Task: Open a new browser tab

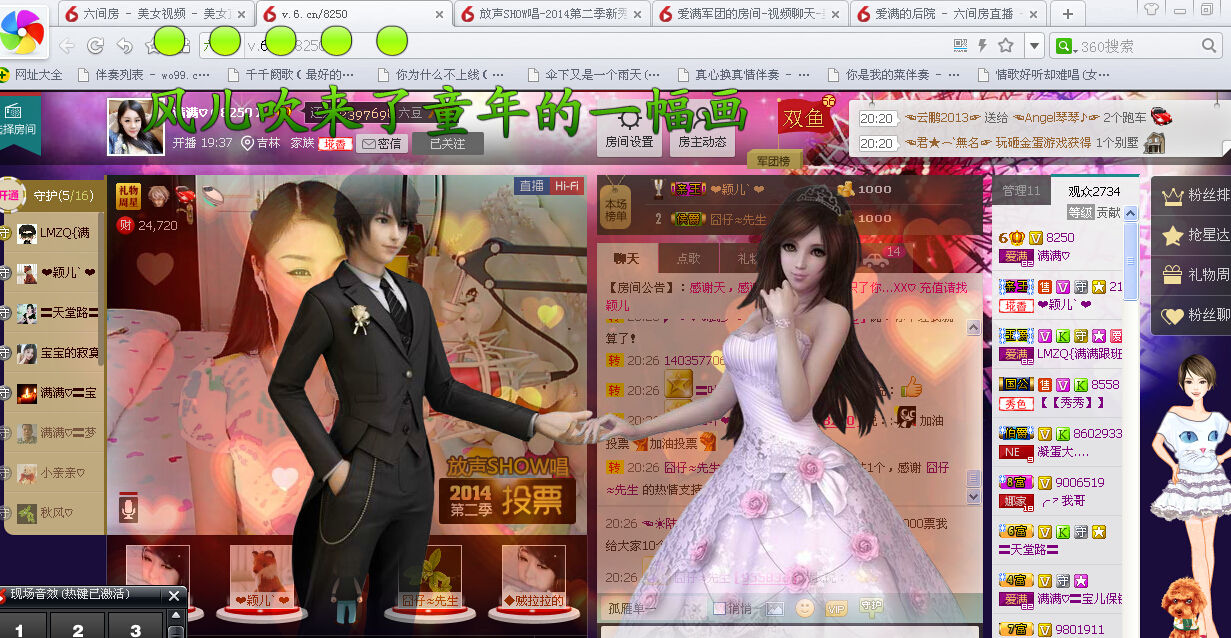Action: click(1068, 14)
